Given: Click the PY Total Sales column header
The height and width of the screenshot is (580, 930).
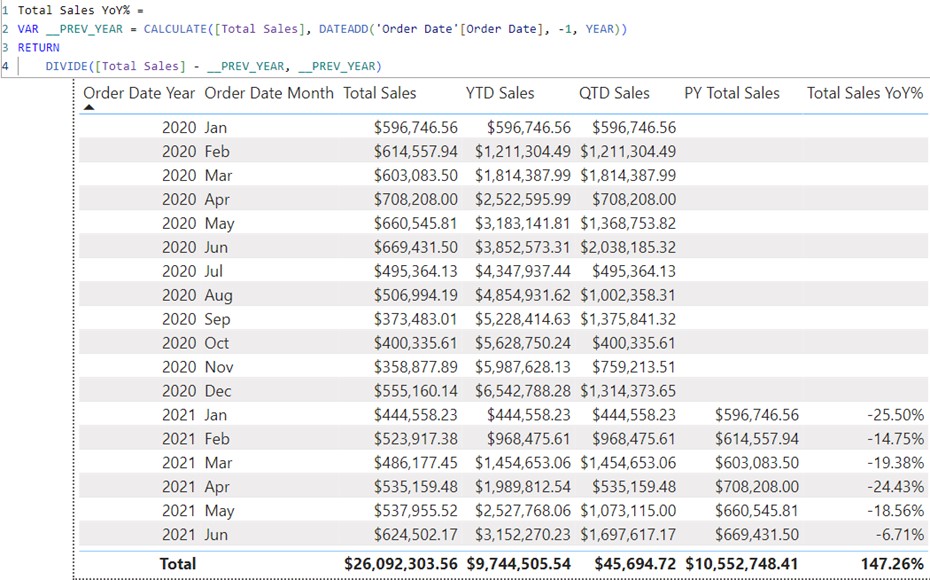Looking at the screenshot, I should click(x=731, y=93).
